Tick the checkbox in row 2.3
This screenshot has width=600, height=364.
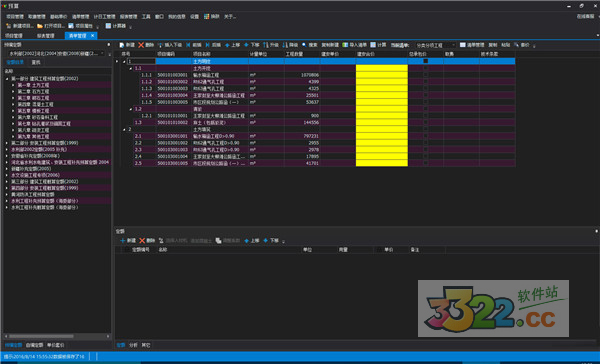[426, 150]
